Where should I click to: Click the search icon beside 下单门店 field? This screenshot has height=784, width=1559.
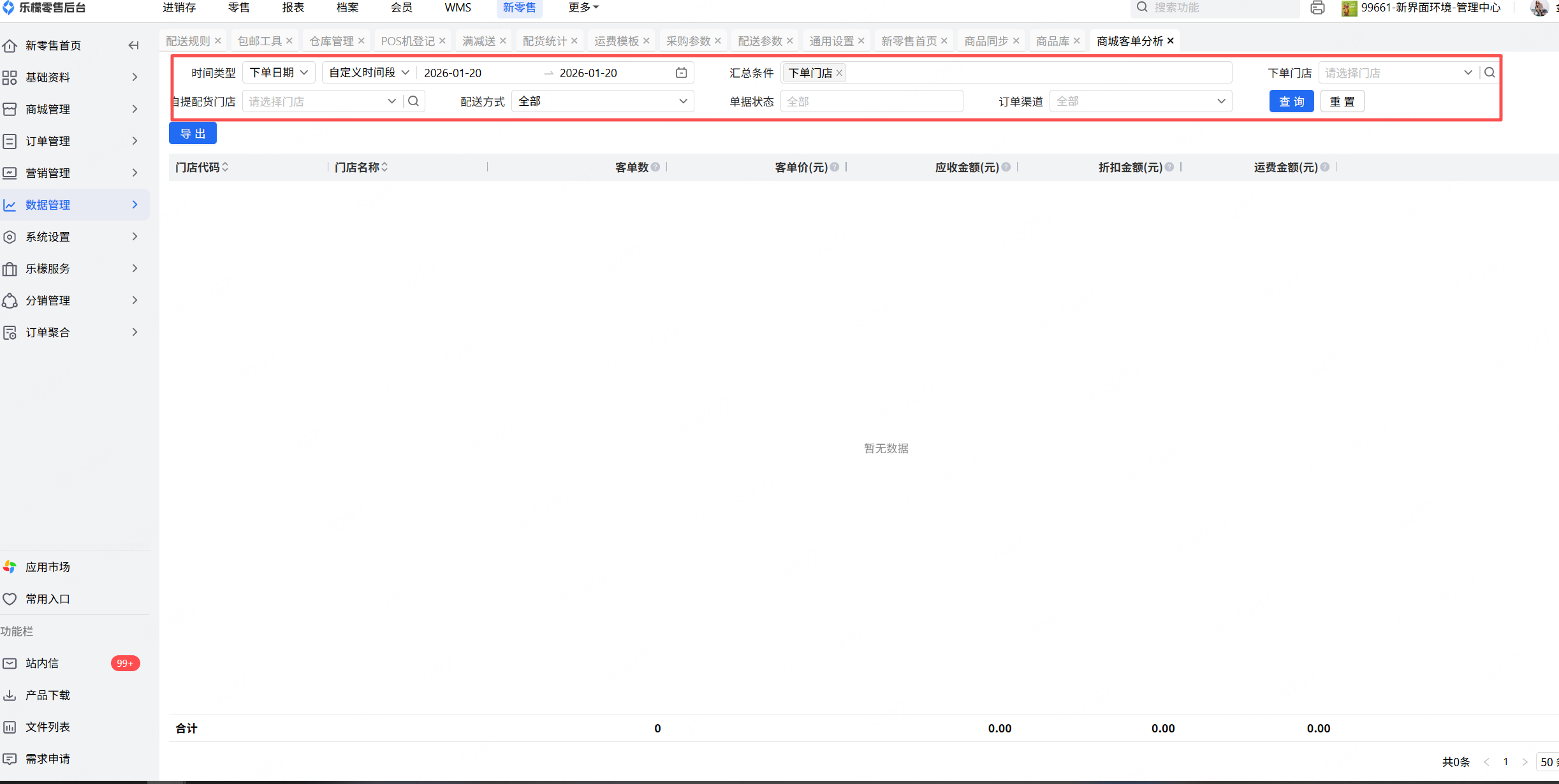pos(1489,73)
